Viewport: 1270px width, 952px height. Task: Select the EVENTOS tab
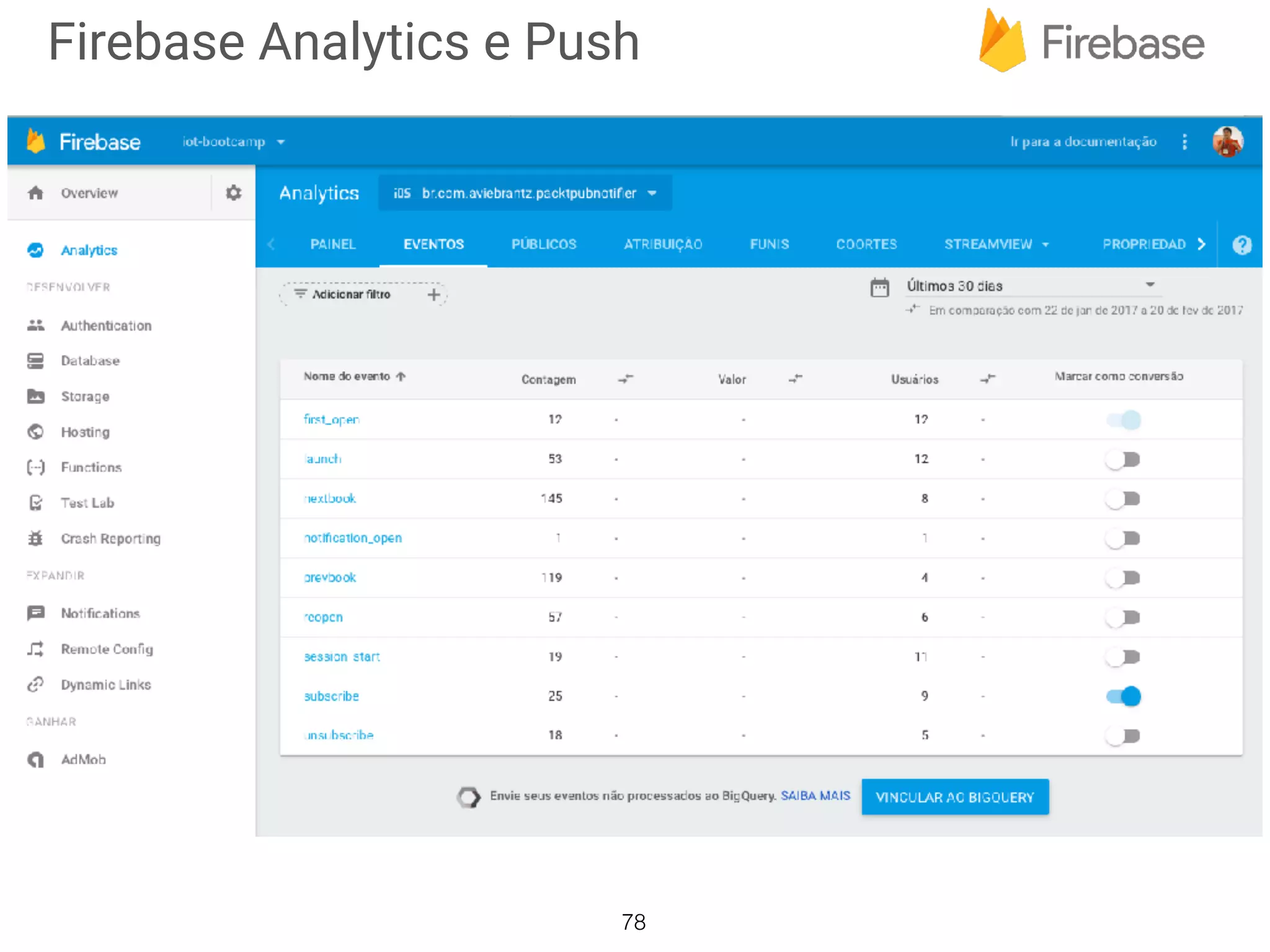click(x=433, y=244)
